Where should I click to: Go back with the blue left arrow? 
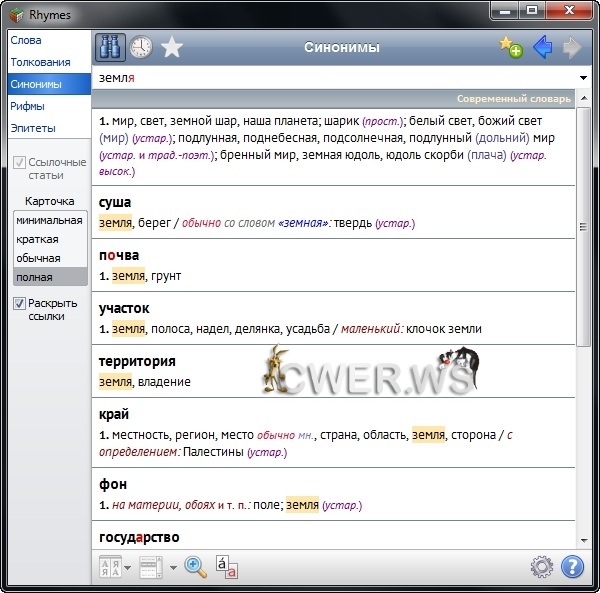point(542,48)
